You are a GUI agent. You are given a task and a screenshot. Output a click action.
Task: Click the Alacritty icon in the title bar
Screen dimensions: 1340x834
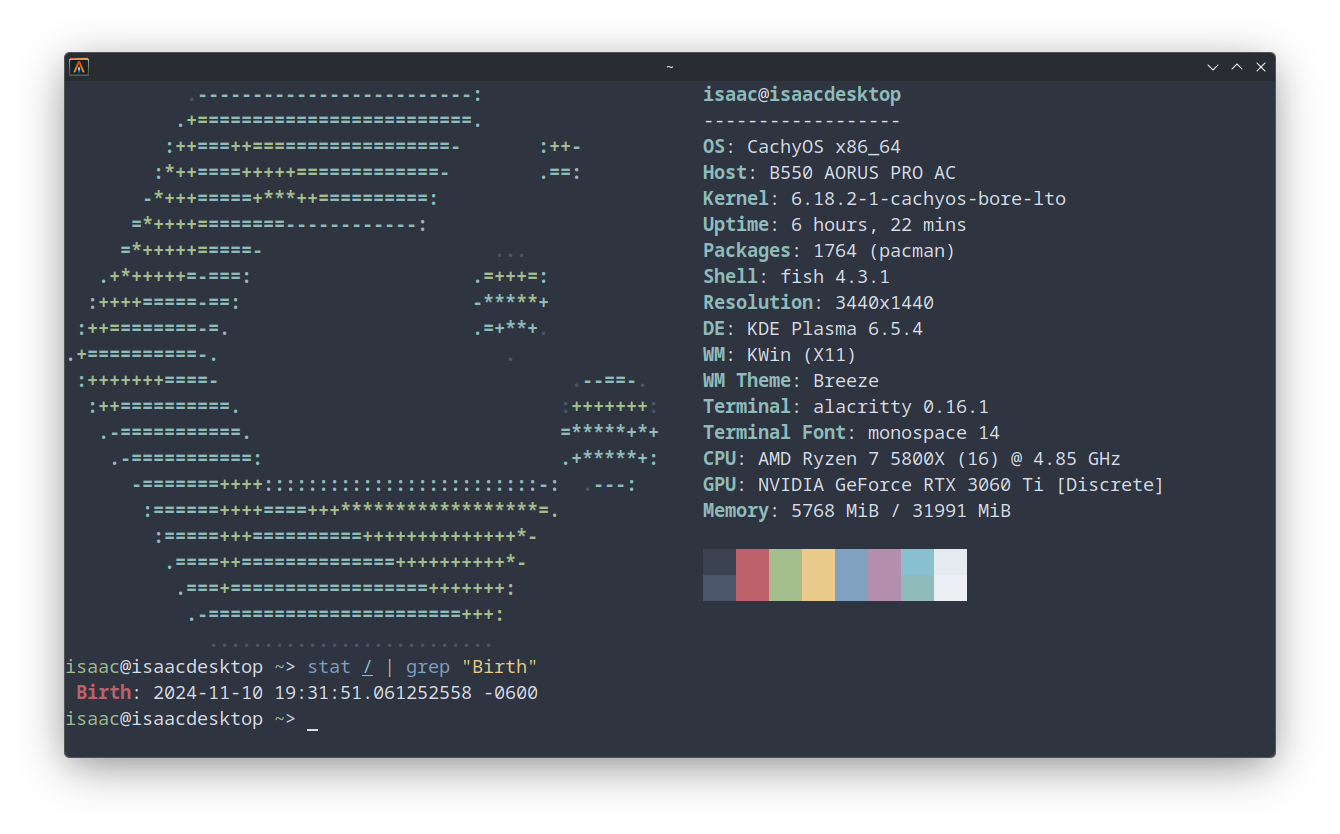pyautogui.click(x=79, y=67)
